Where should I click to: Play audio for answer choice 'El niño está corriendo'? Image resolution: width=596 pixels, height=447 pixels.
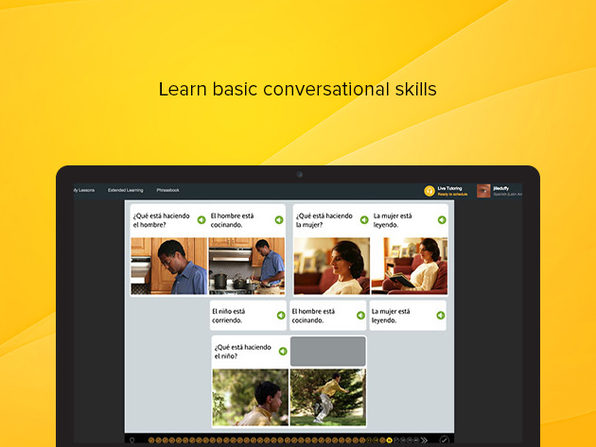point(281,315)
